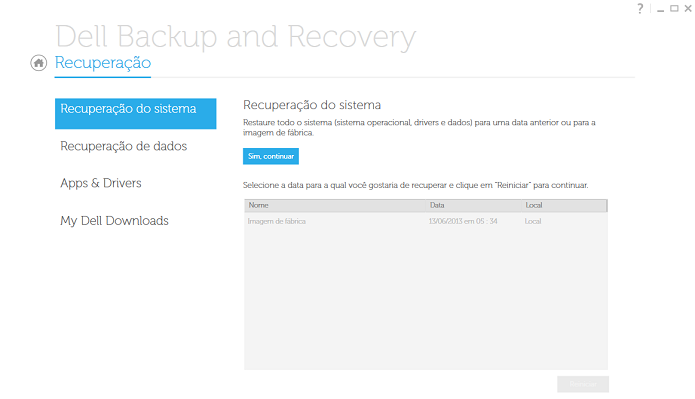695x399 pixels.
Task: Sort list by Data column header
Action: [474, 205]
